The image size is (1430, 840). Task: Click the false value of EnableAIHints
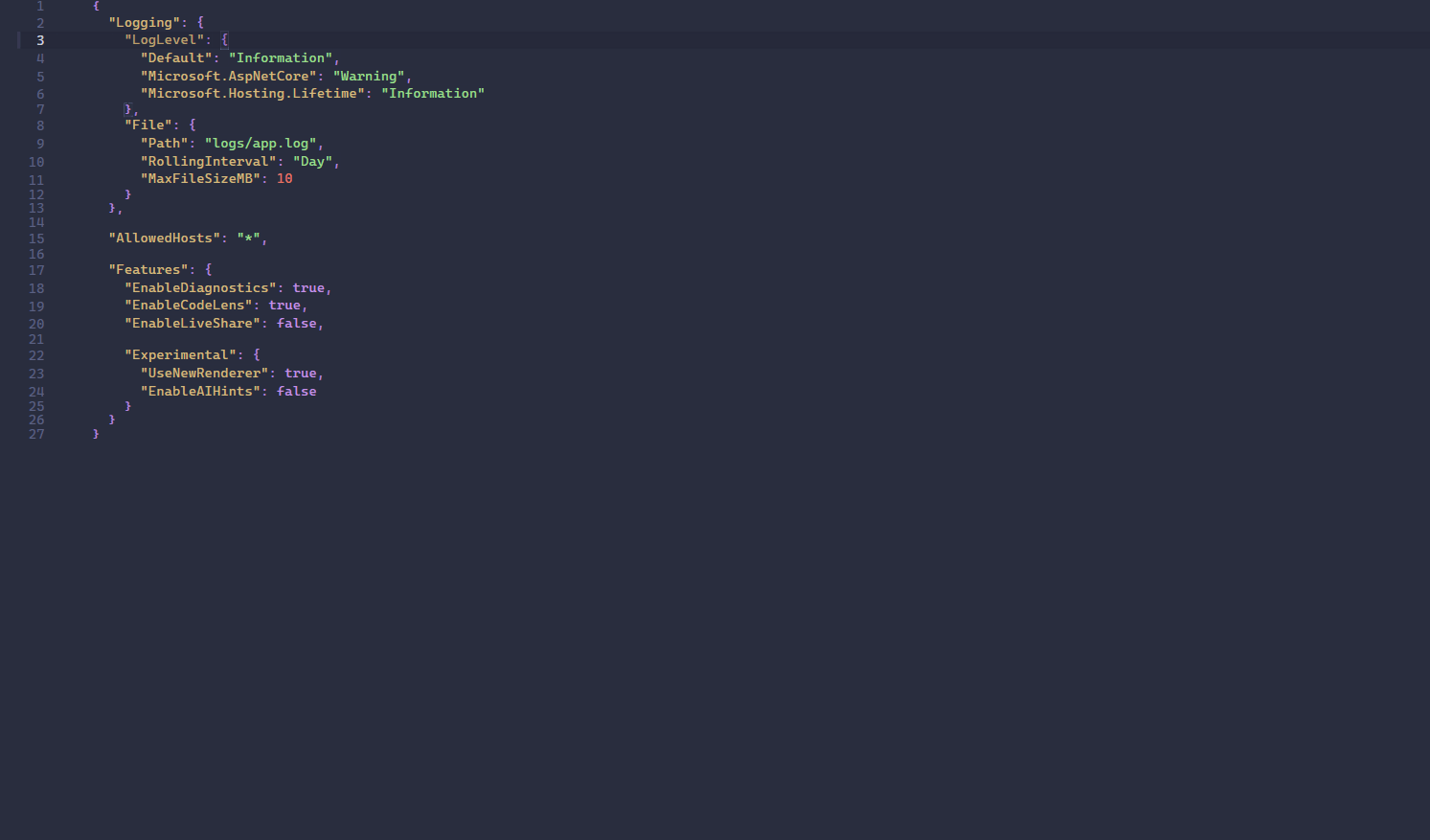point(297,391)
